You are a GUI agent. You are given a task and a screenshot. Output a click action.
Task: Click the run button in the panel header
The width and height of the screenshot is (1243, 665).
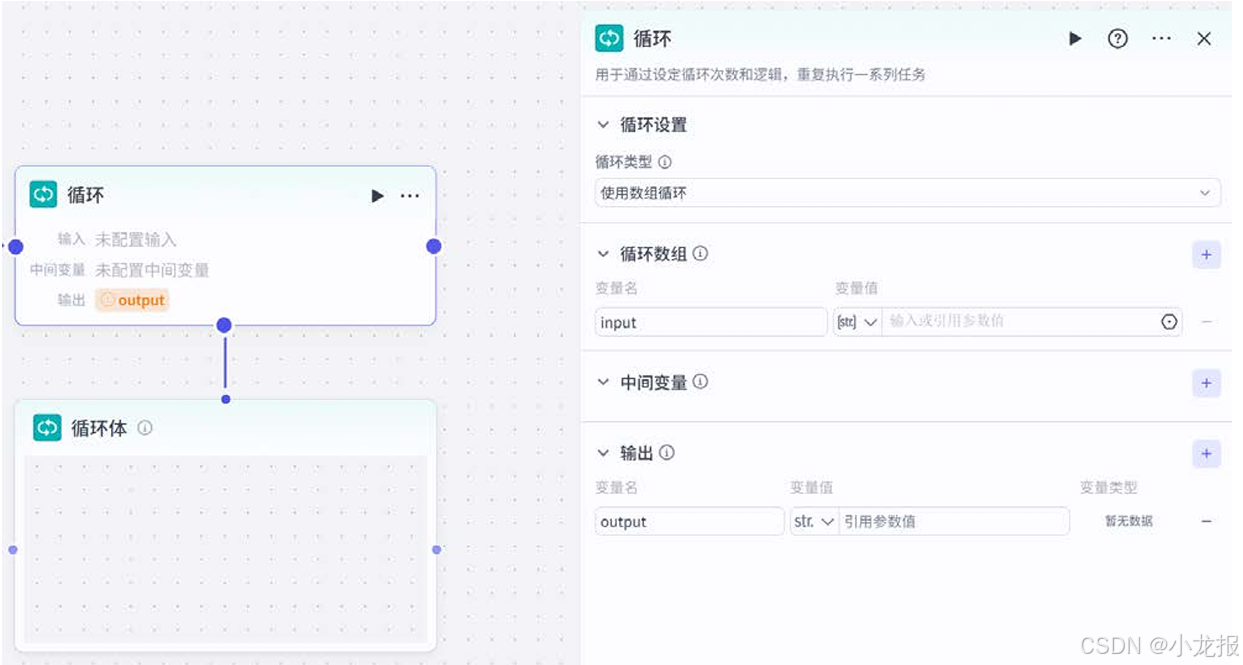1075,38
